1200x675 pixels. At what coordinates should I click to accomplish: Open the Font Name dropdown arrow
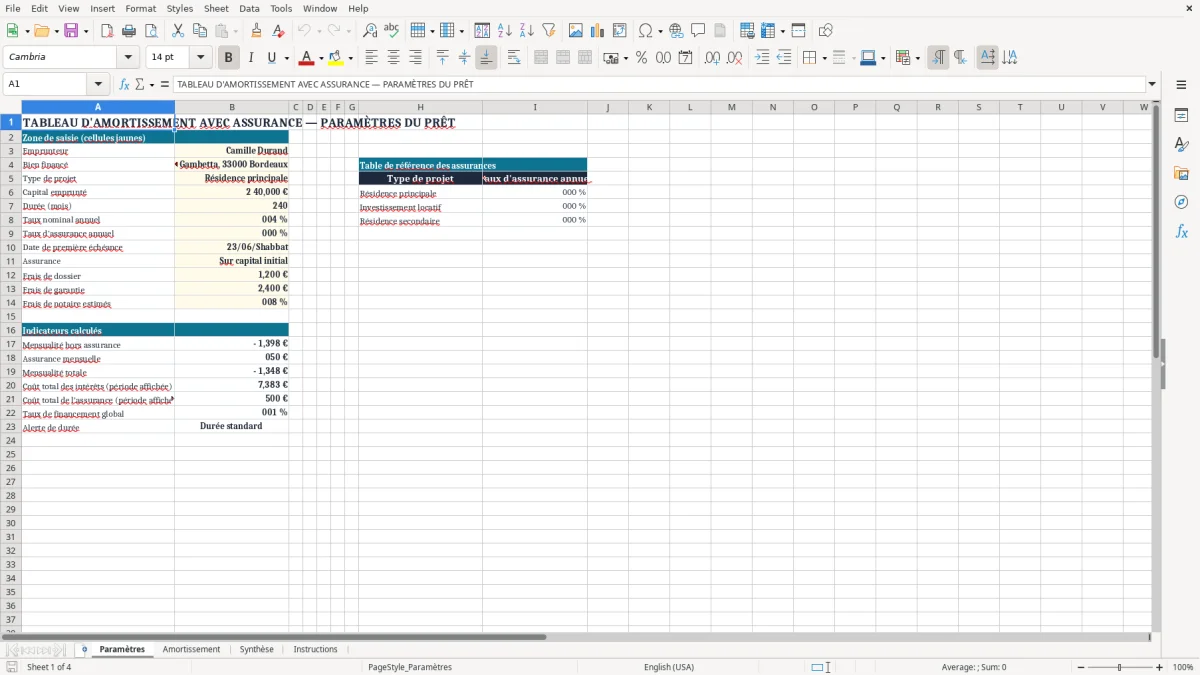click(128, 58)
